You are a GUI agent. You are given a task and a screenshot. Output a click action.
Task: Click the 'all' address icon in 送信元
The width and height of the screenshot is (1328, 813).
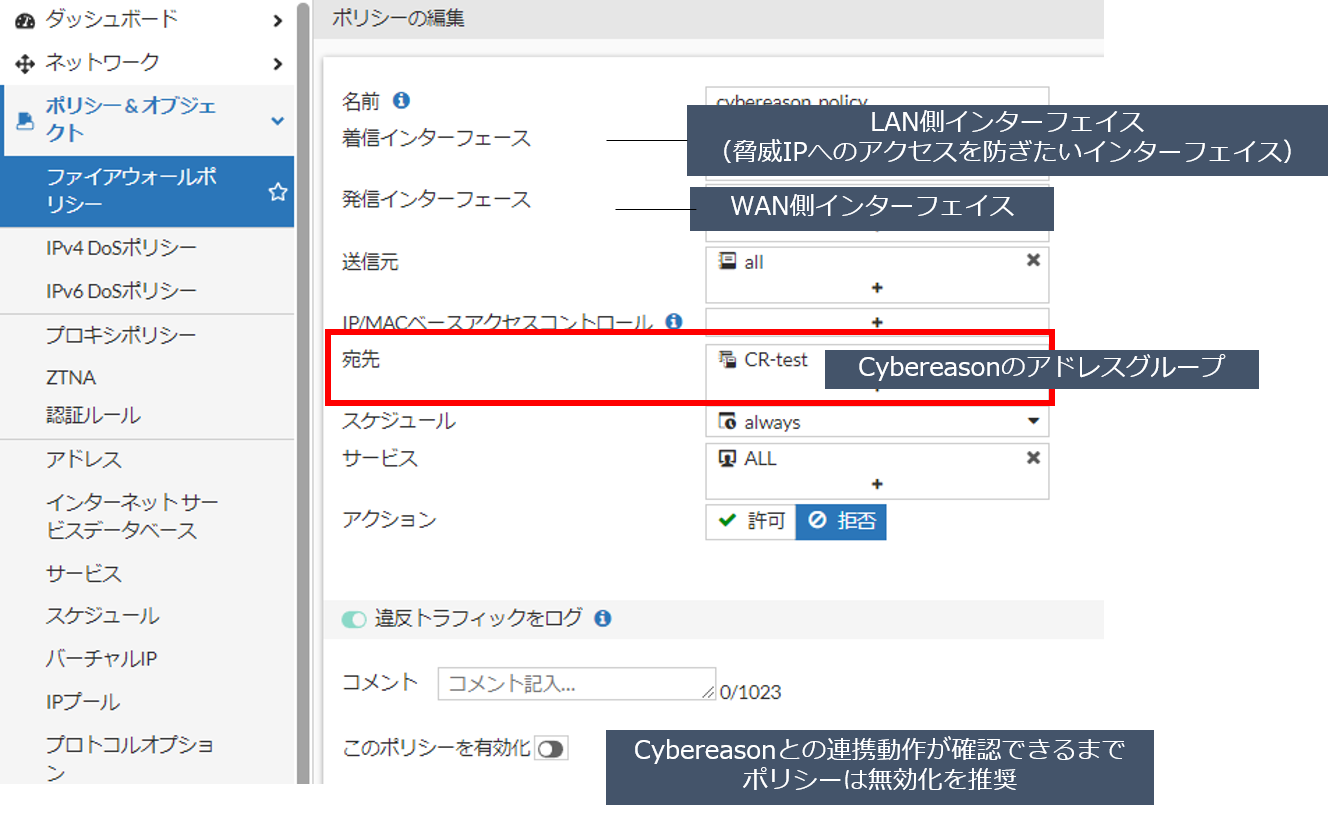[728, 261]
